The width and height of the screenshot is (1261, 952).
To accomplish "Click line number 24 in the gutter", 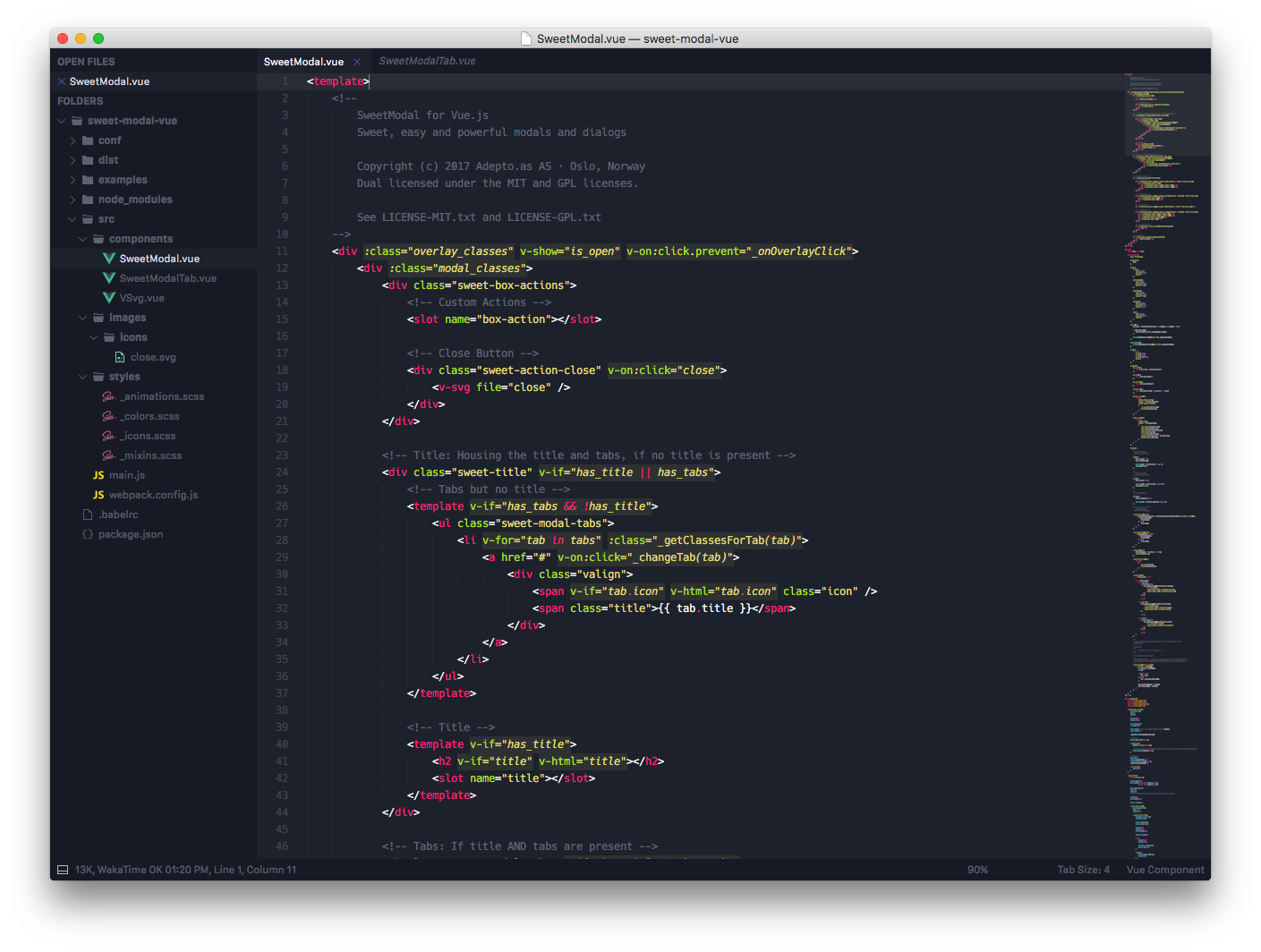I will click(x=282, y=472).
